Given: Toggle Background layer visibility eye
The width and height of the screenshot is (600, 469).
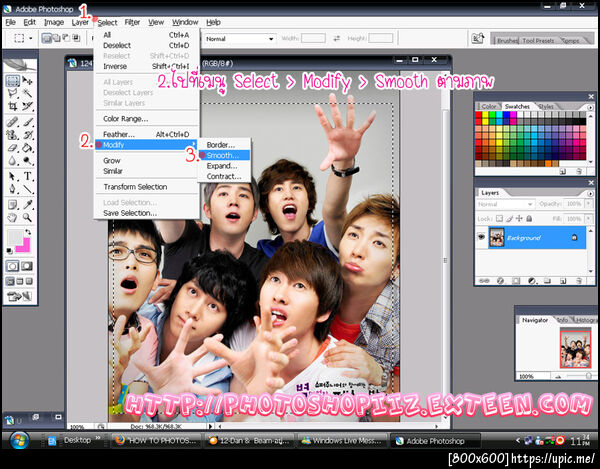Looking at the screenshot, I should click(x=481, y=237).
